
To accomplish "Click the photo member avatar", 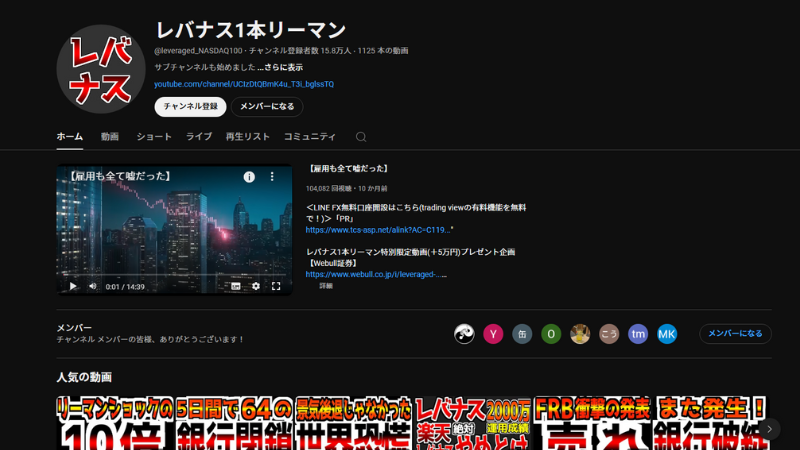I will [580, 334].
